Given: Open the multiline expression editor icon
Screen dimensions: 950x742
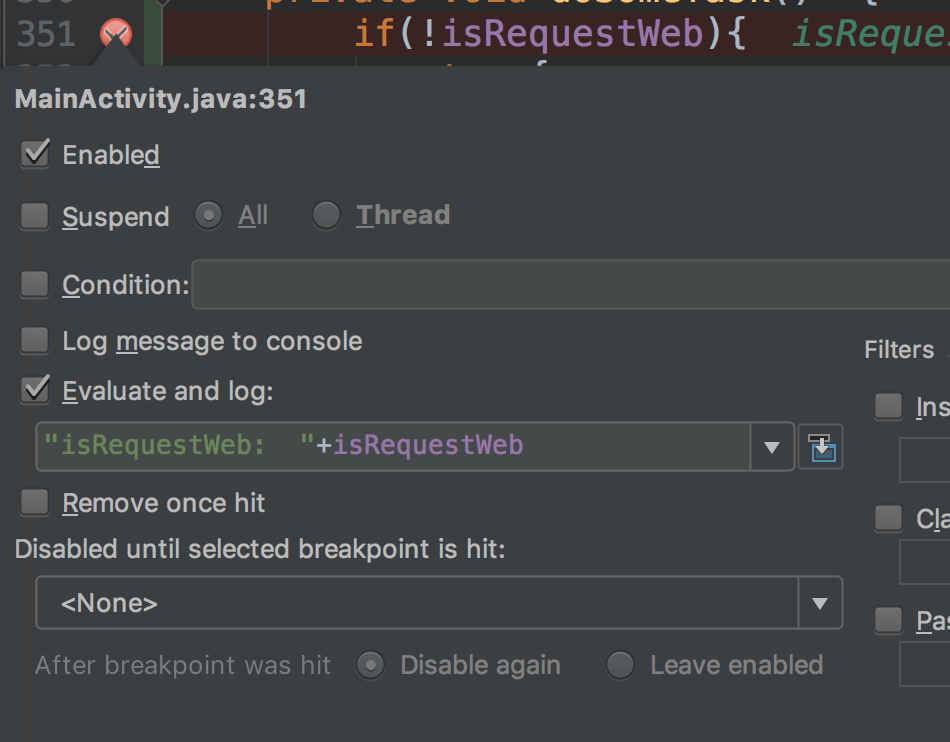Looking at the screenshot, I should (x=820, y=447).
